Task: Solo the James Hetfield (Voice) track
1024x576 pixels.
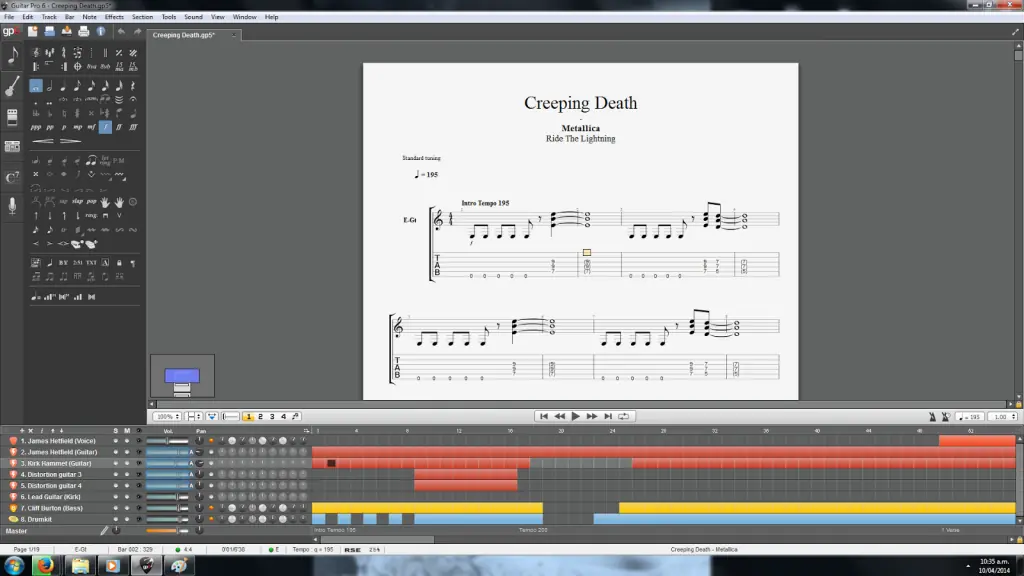Action: (116, 441)
